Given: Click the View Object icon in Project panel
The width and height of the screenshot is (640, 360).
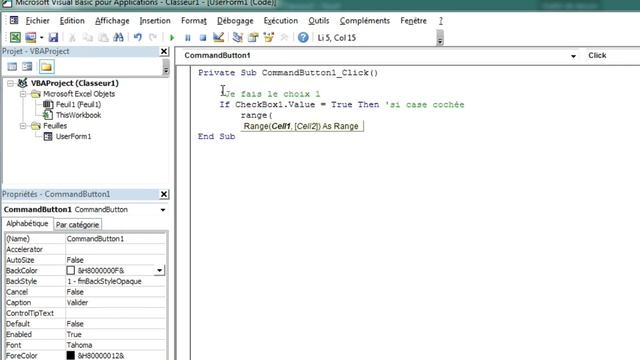Looking at the screenshot, I should tap(27, 67).
